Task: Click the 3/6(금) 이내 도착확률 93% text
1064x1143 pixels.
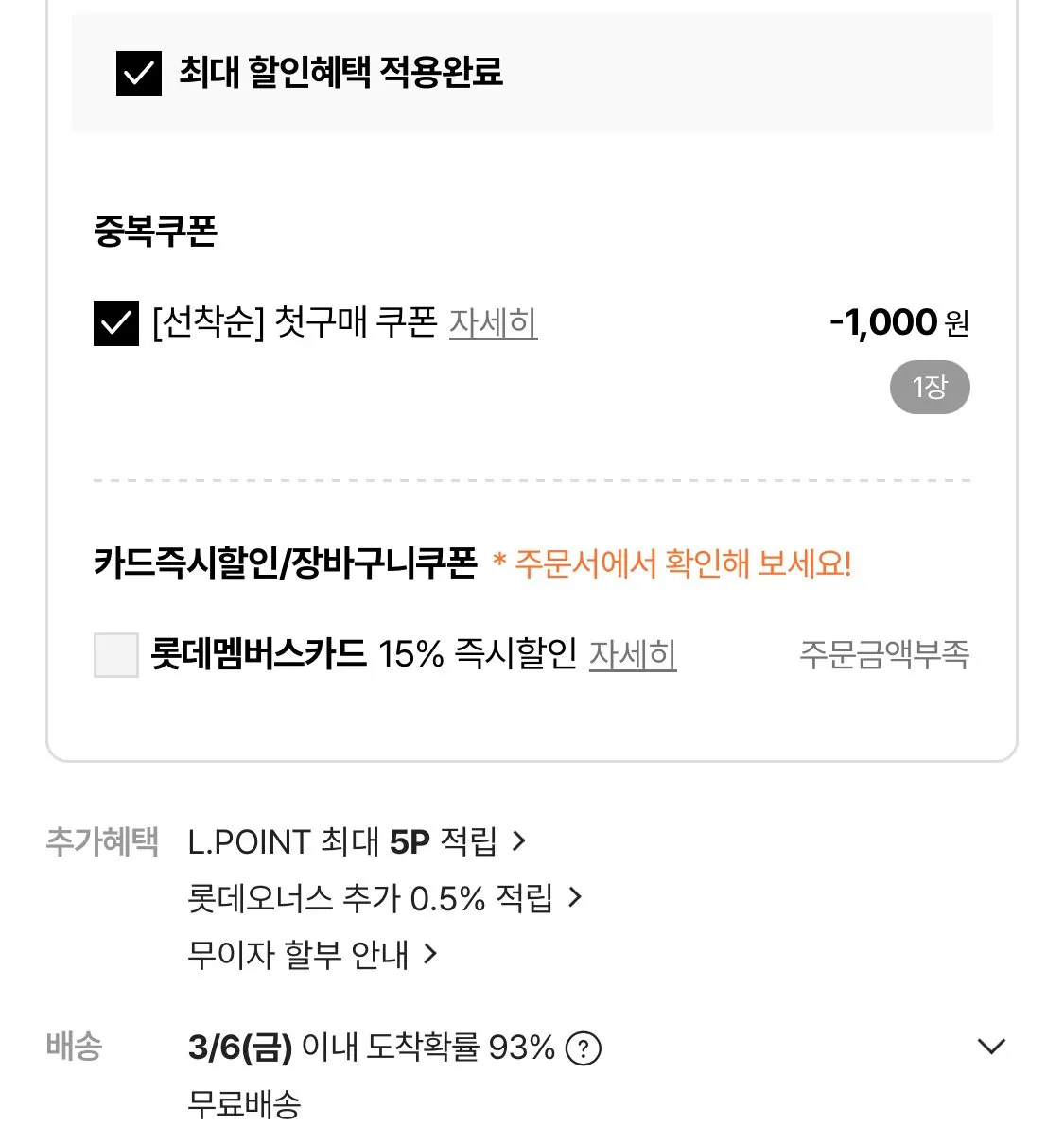Action: pyautogui.click(x=371, y=1048)
